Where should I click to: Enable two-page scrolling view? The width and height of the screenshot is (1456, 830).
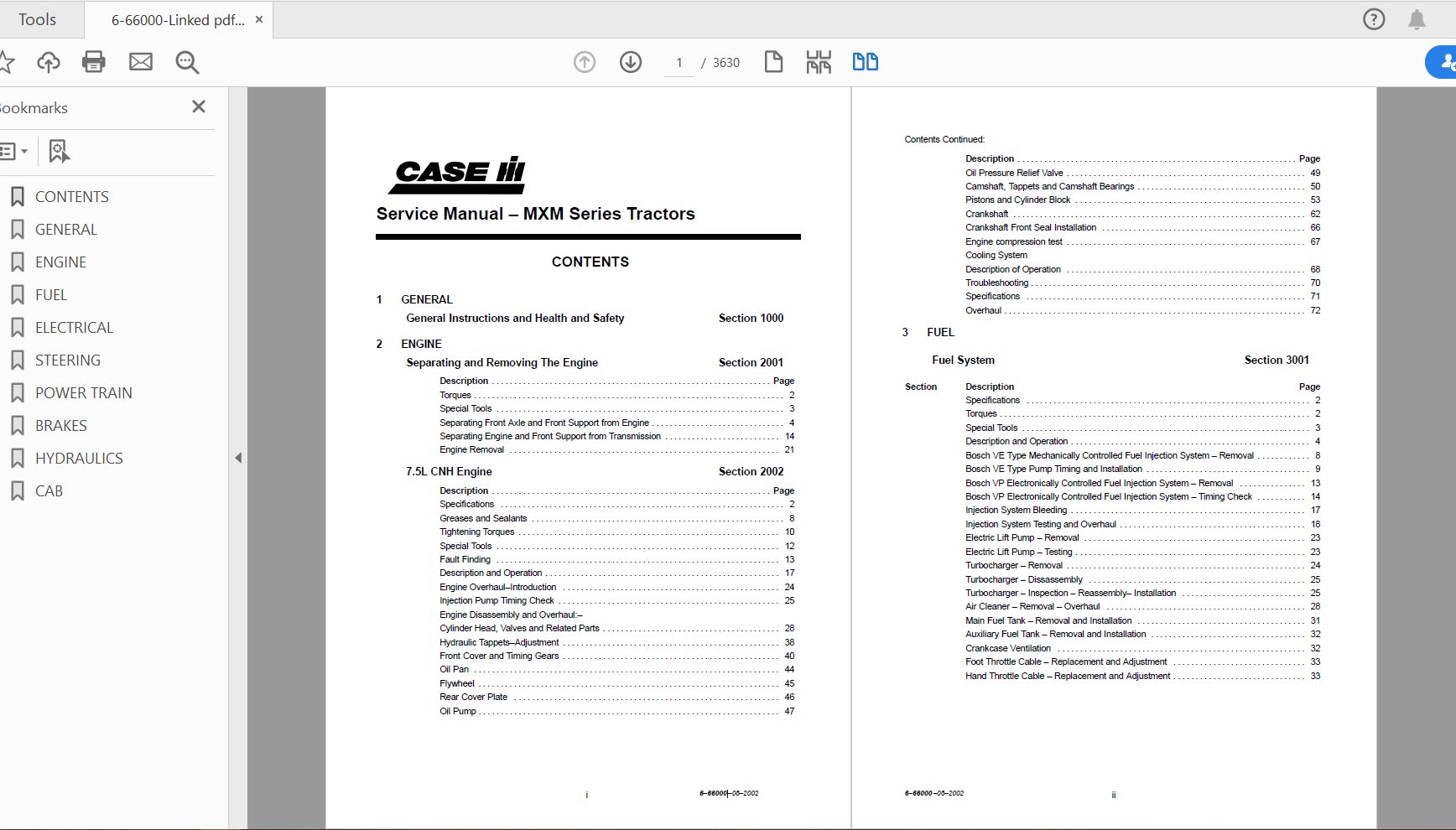click(x=866, y=61)
